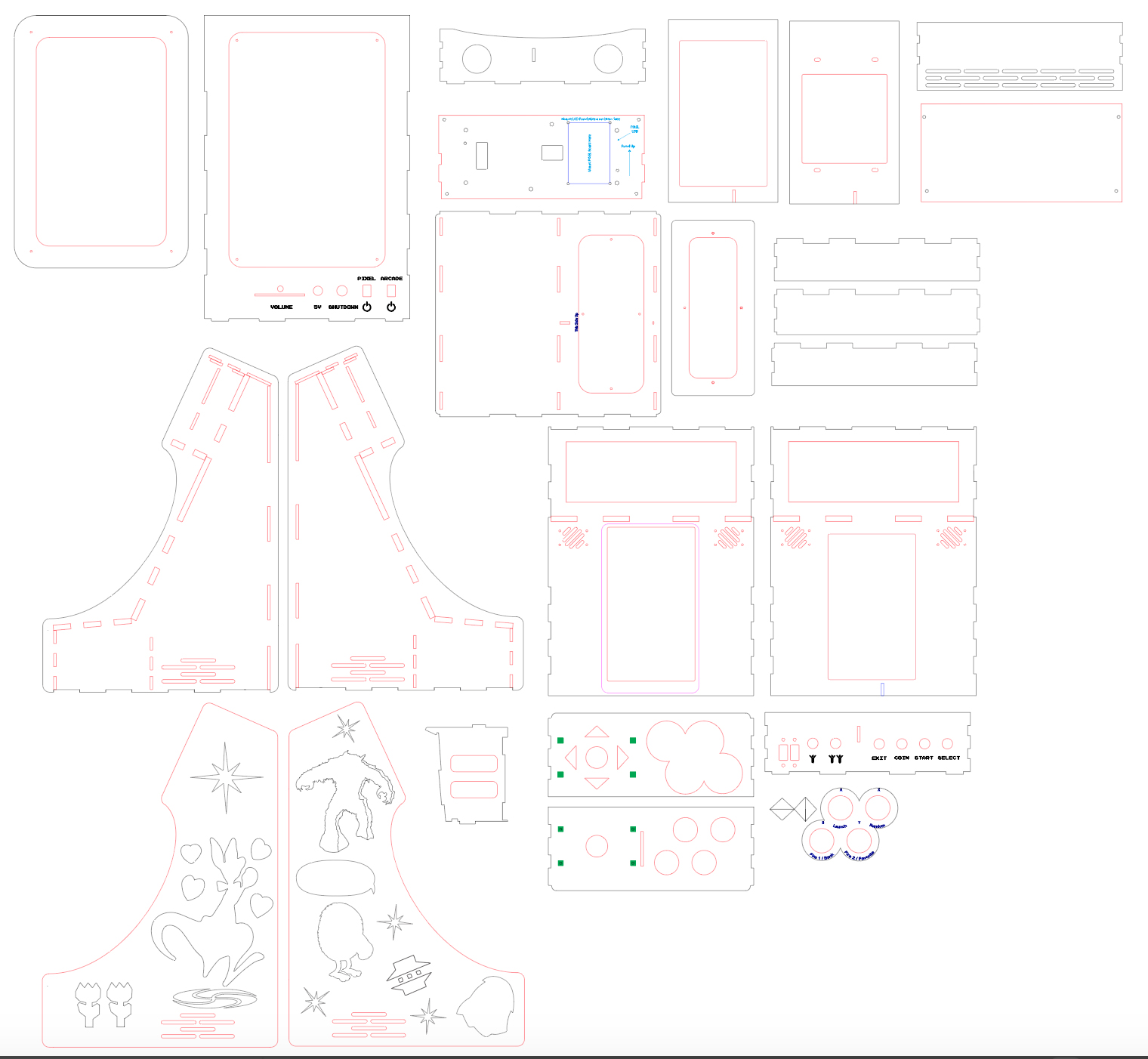Expand the d-pad down arrow cutout
The width and height of the screenshot is (1148, 1059).
coord(597,783)
